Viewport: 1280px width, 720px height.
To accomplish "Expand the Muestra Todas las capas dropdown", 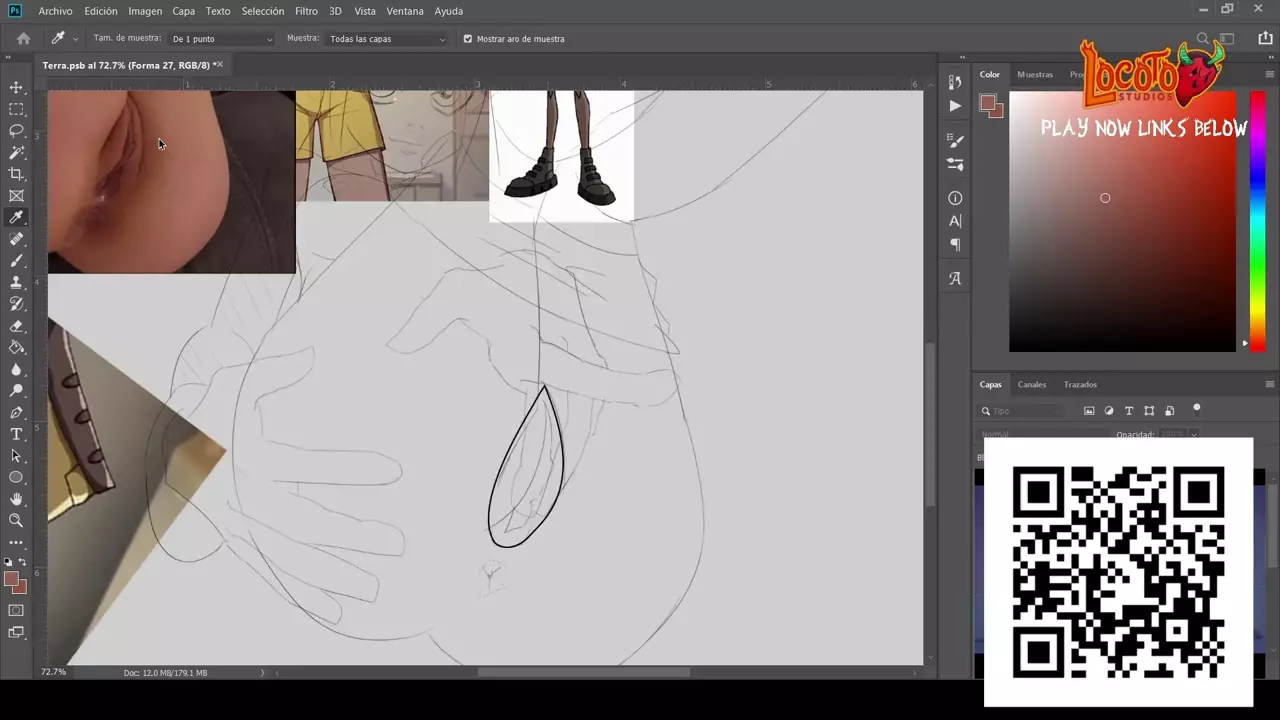I will tap(387, 39).
